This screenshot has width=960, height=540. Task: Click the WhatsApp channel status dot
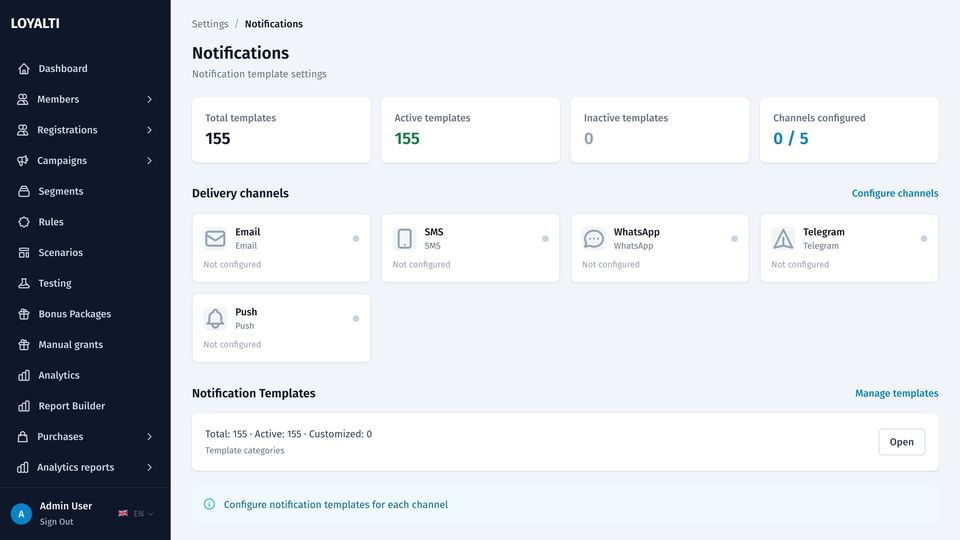coord(734,239)
